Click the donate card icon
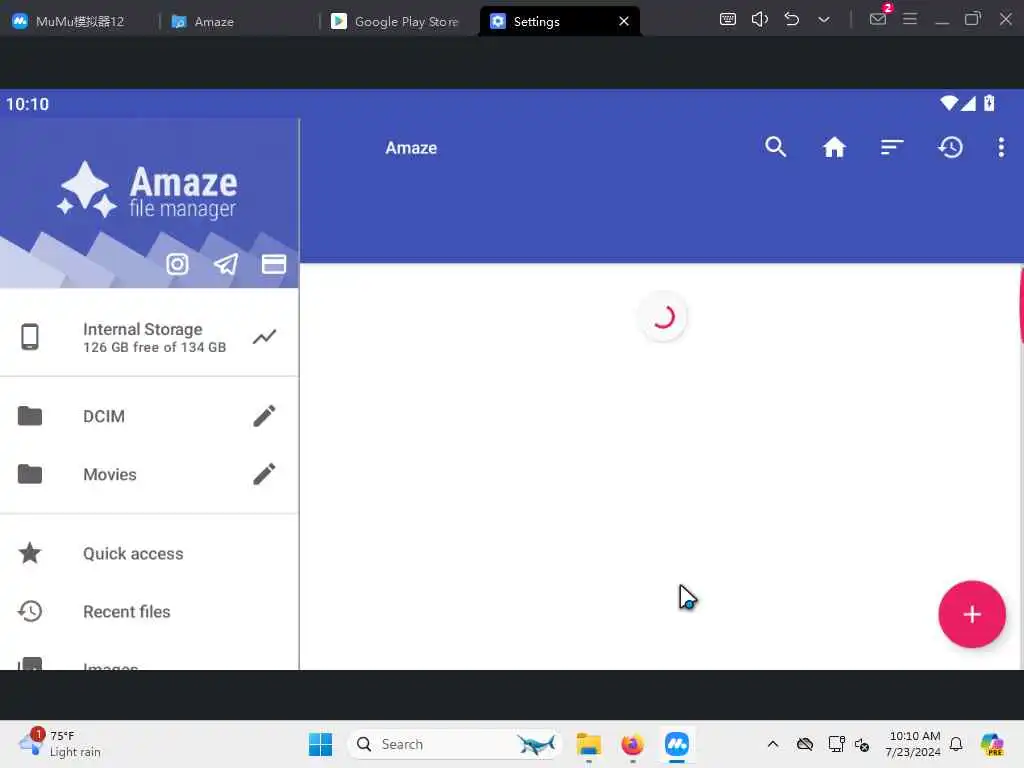 pyautogui.click(x=274, y=264)
